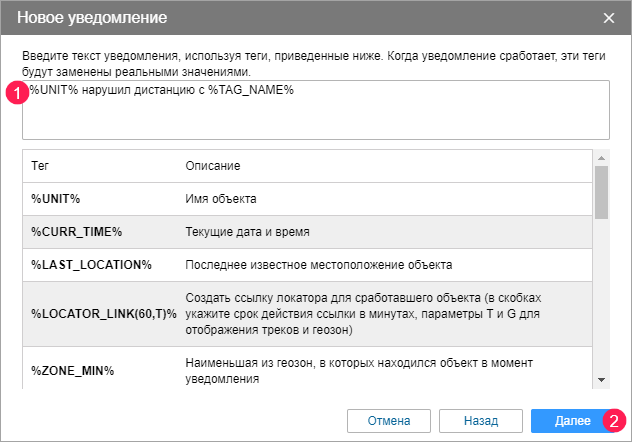Click the Описание column header

pyautogui.click(x=213, y=165)
